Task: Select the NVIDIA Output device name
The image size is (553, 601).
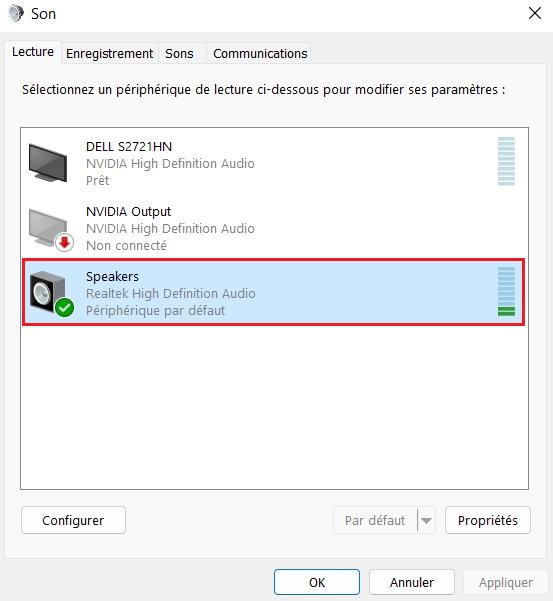Action: 128,212
